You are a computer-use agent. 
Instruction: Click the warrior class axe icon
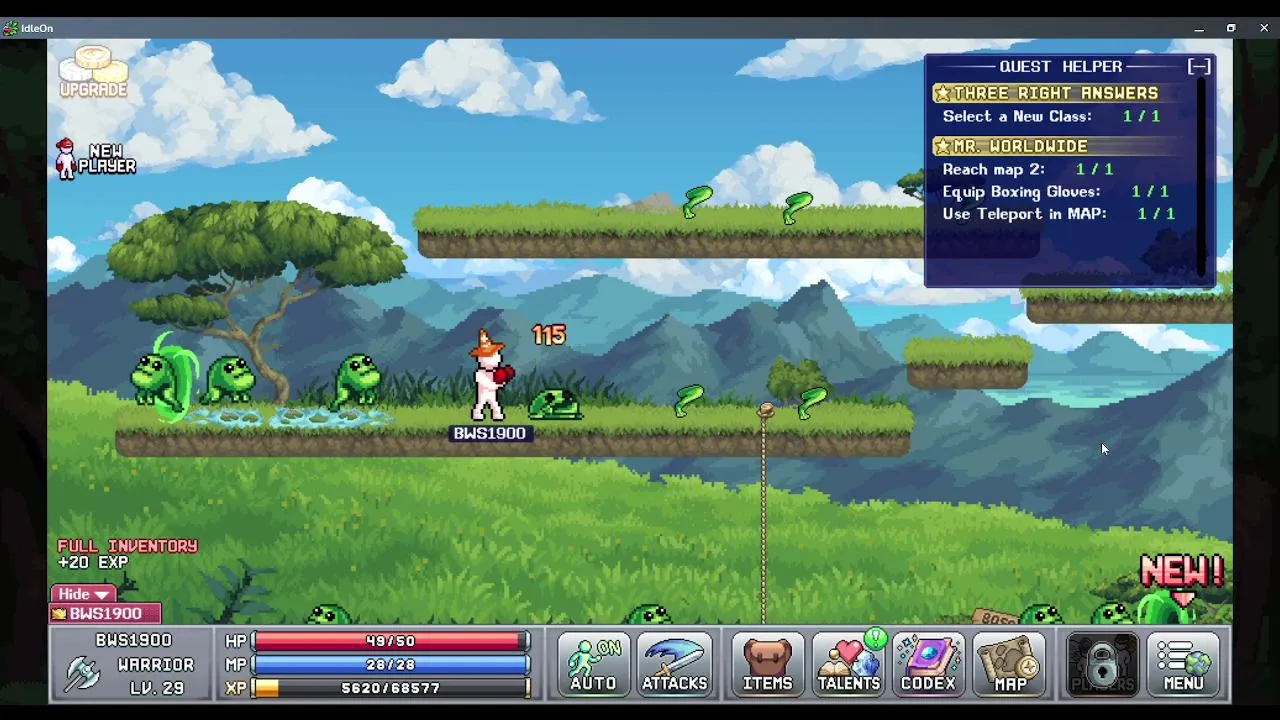[82, 675]
